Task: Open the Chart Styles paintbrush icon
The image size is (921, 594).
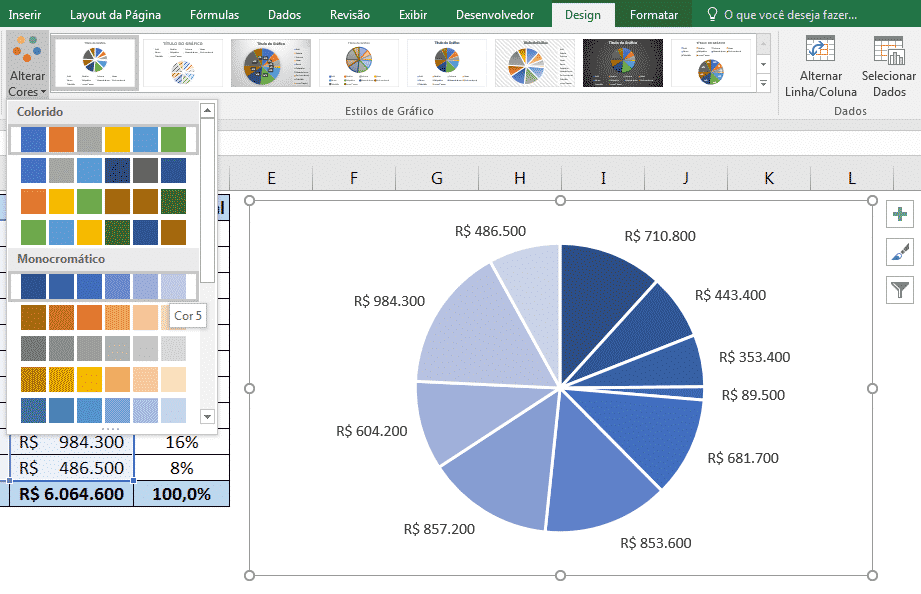Action: [x=899, y=252]
